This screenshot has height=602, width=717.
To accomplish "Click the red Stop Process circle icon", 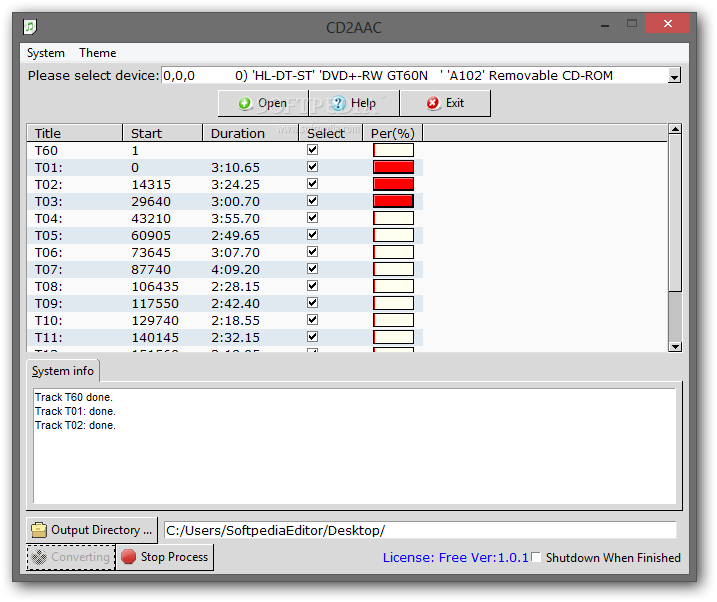I will pyautogui.click(x=128, y=557).
